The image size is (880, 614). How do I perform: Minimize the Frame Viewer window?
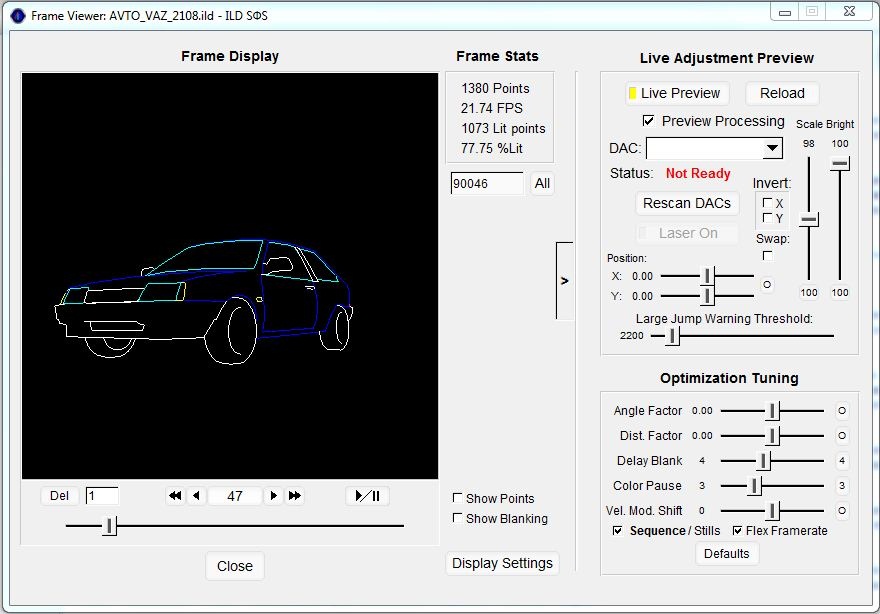[x=785, y=12]
